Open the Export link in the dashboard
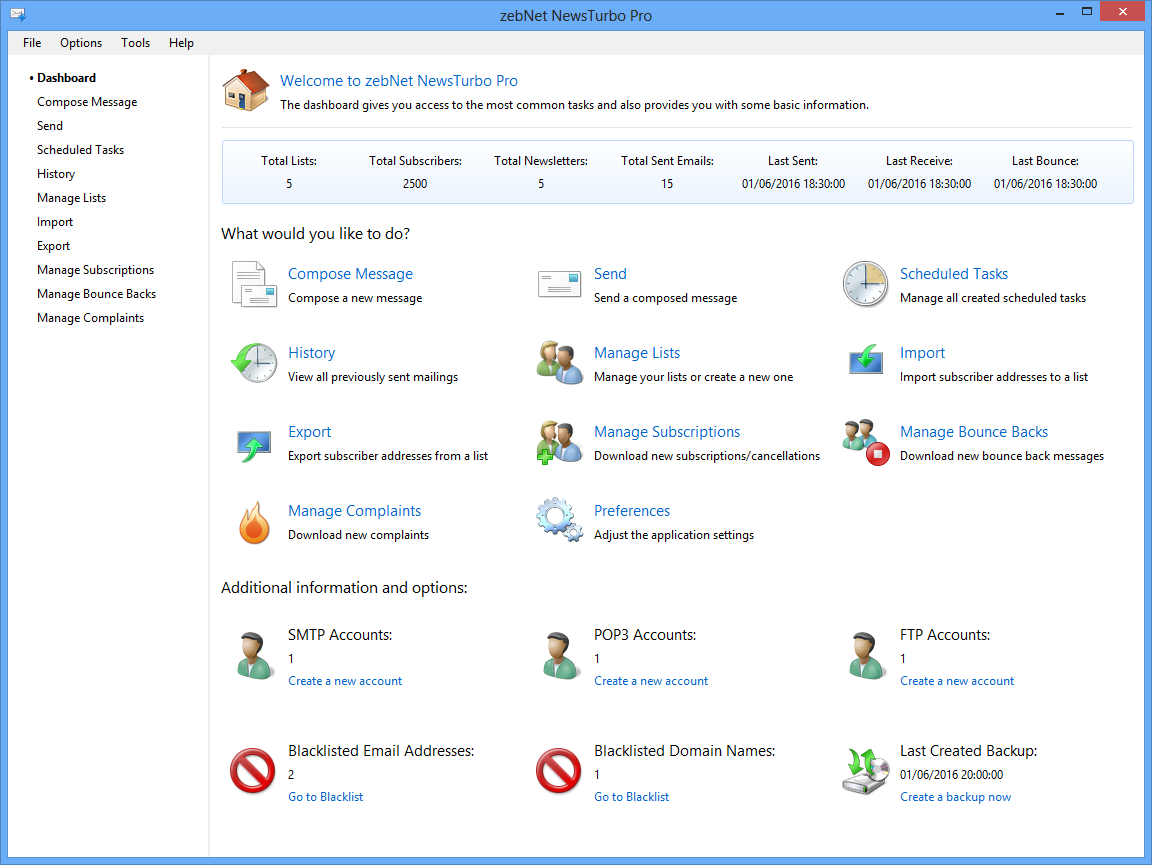This screenshot has height=865, width=1152. click(309, 432)
